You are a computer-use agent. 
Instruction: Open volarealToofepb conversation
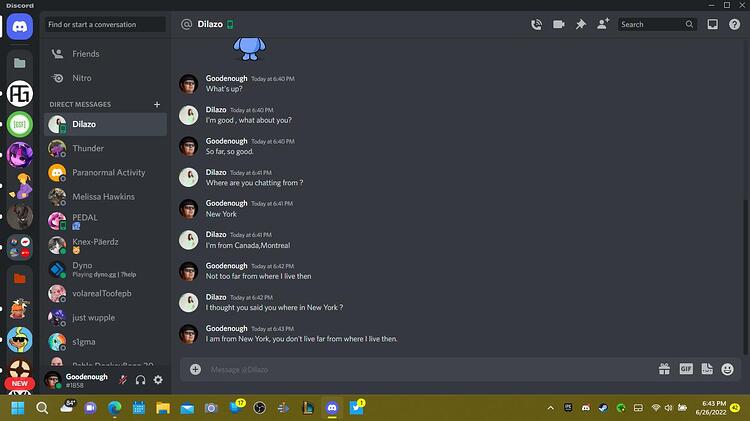[x=105, y=294]
